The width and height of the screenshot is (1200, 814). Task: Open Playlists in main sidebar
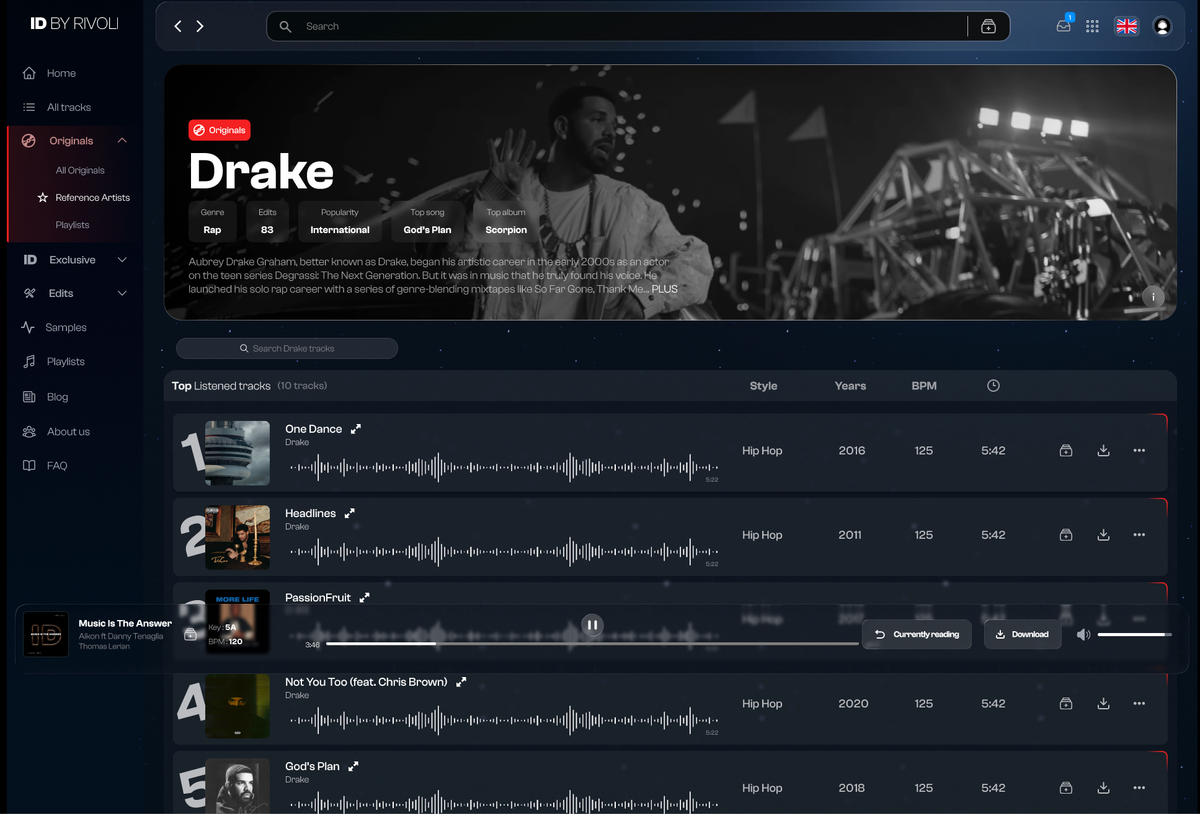click(x=65, y=362)
